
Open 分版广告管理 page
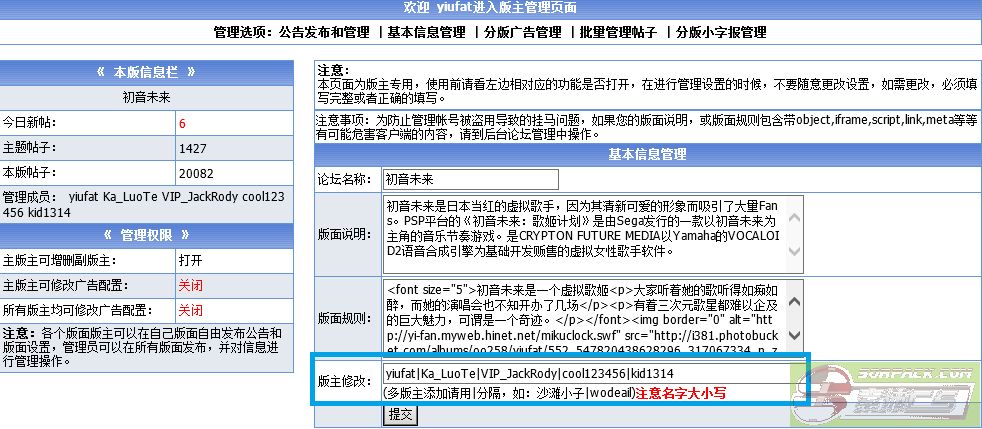pyautogui.click(x=520, y=32)
